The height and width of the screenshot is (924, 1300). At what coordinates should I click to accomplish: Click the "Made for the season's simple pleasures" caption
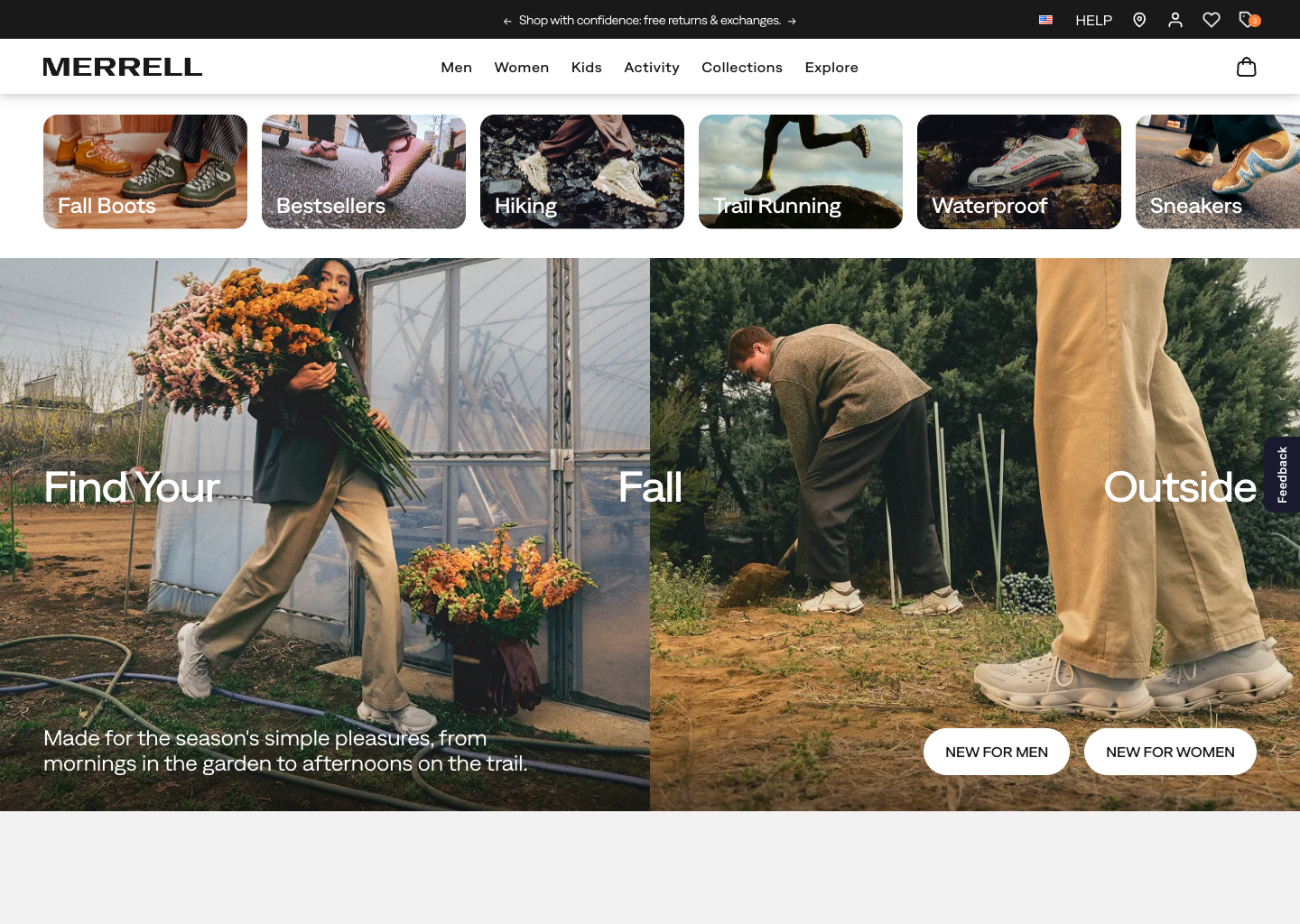[285, 751]
